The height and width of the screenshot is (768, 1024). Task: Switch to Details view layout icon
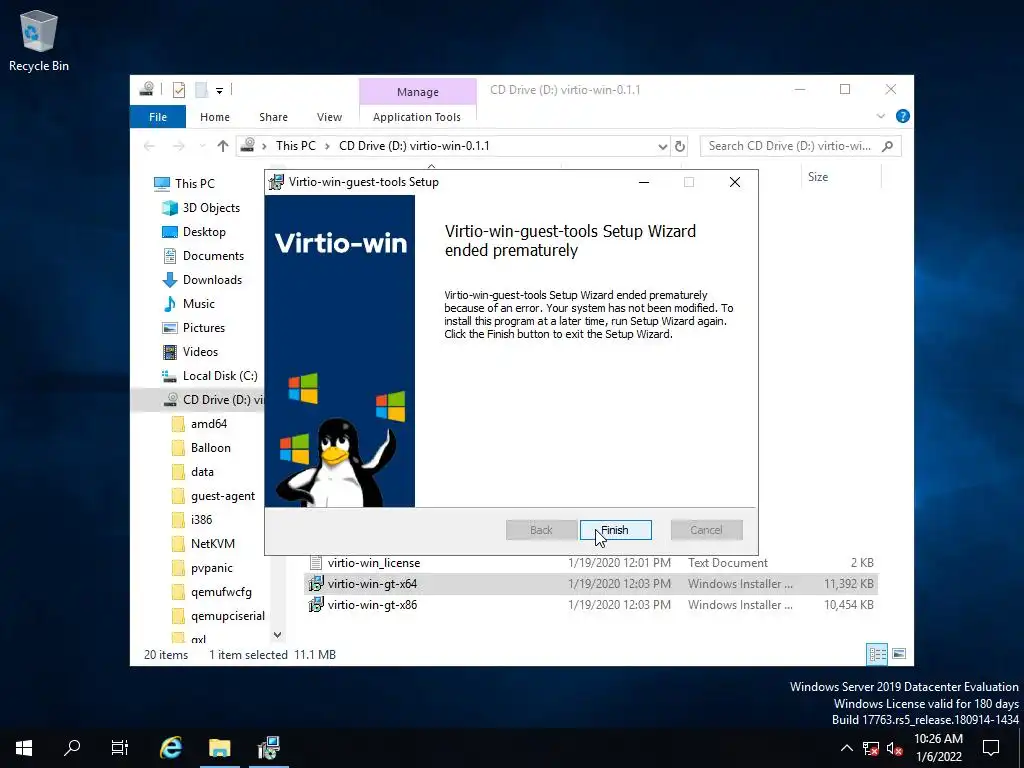tap(877, 654)
